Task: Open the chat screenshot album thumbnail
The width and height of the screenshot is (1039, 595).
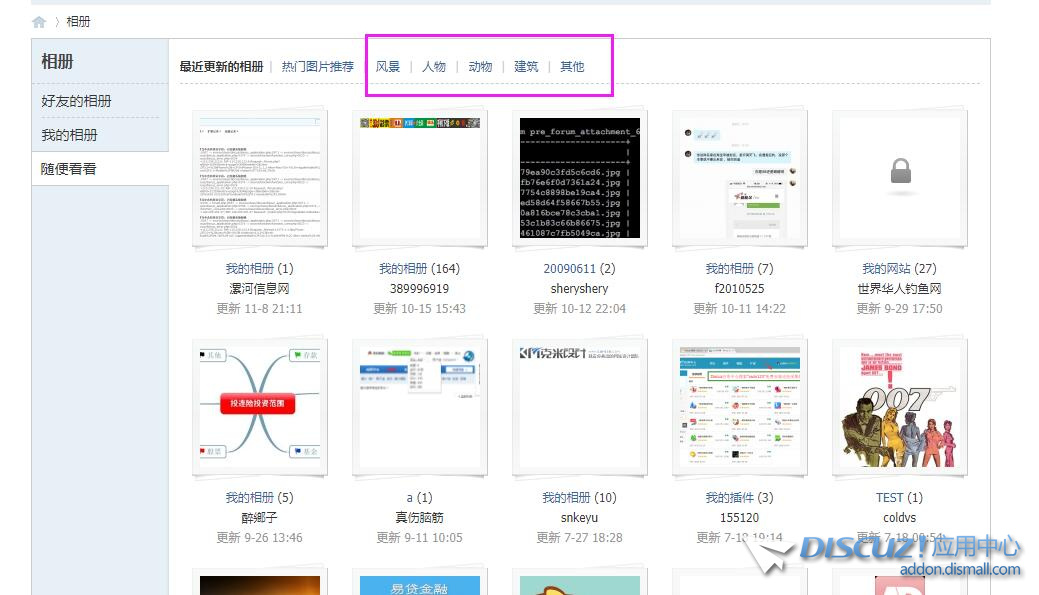Action: pyautogui.click(x=739, y=177)
